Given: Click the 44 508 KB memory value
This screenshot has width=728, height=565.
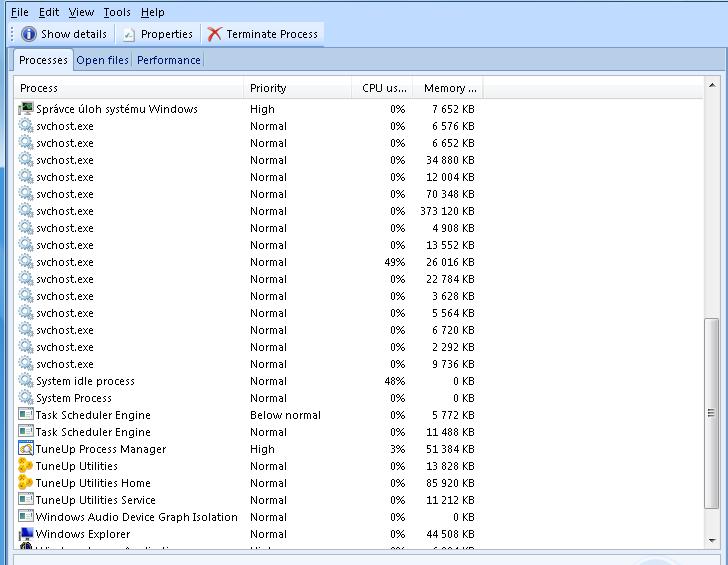Looking at the screenshot, I should pyautogui.click(x=450, y=534).
